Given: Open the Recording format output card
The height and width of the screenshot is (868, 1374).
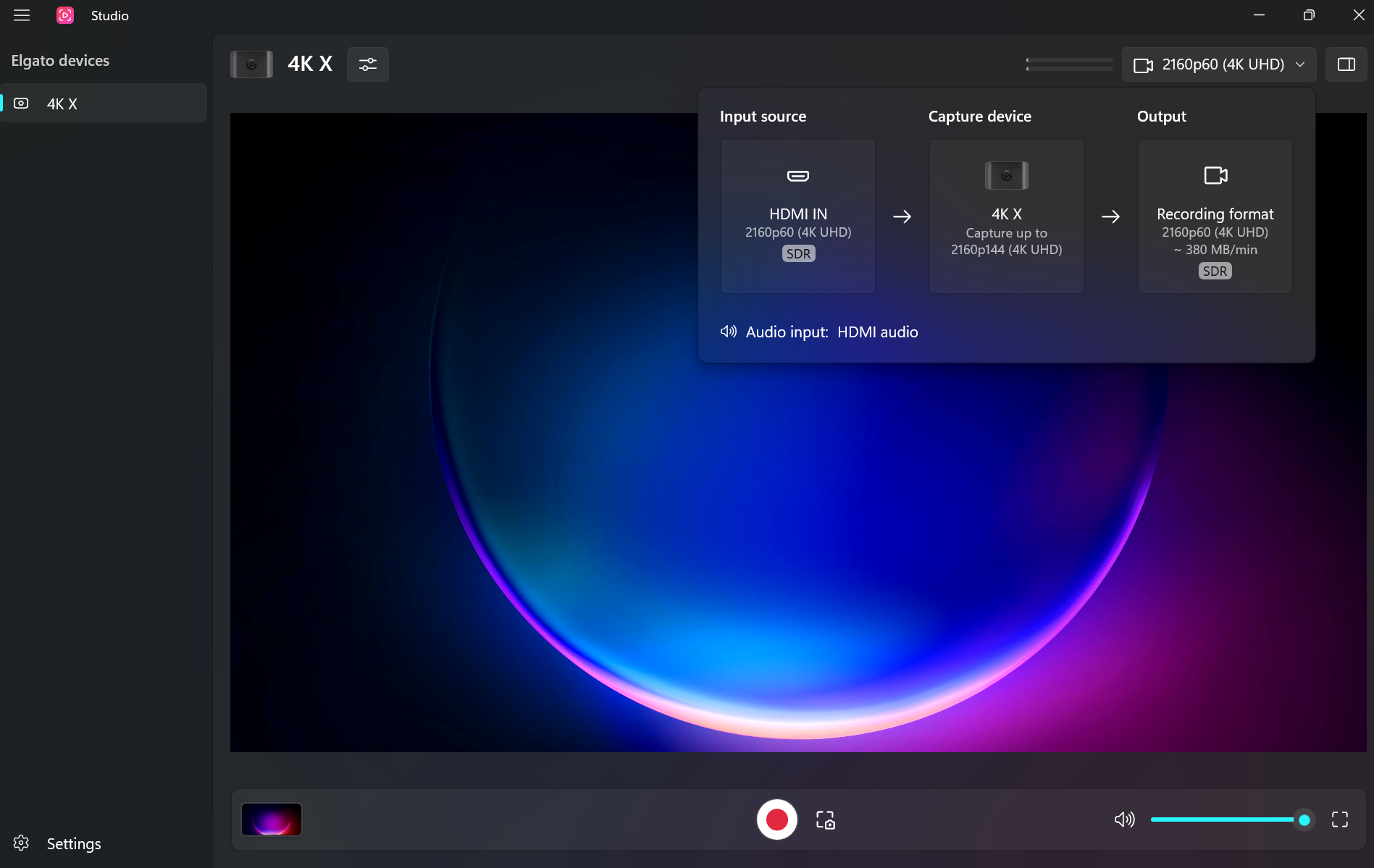Looking at the screenshot, I should [1215, 216].
